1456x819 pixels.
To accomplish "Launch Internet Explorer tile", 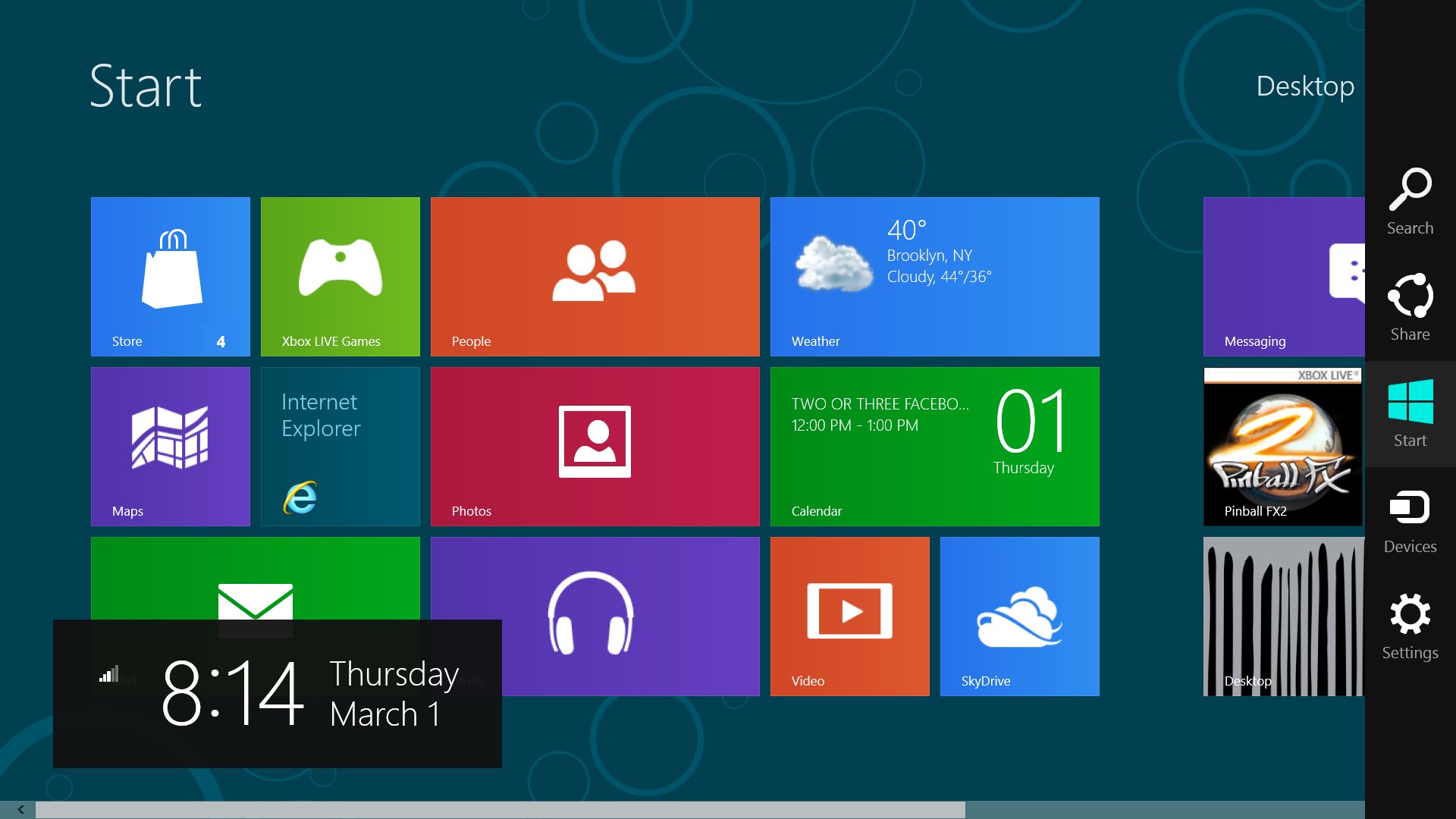I will pyautogui.click(x=340, y=446).
